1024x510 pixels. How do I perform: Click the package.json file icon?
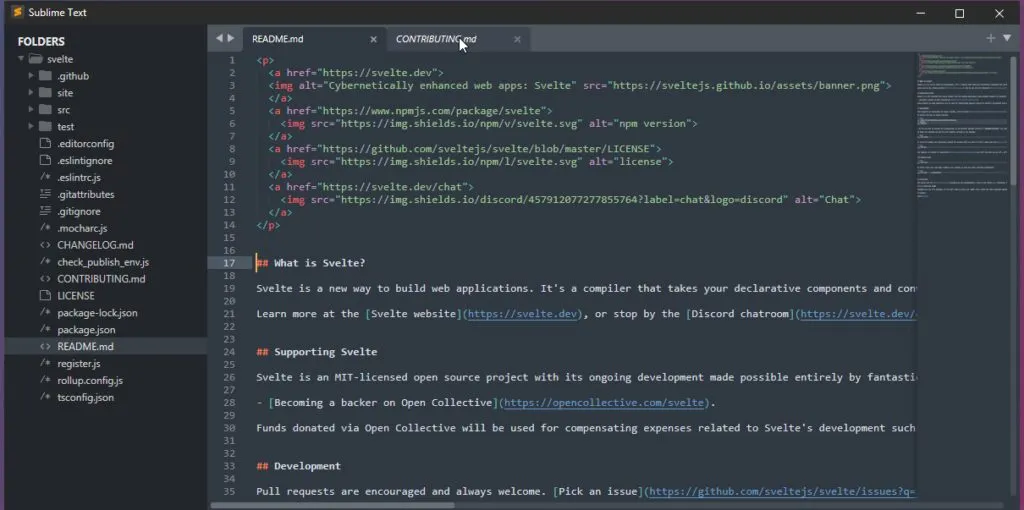[45, 330]
